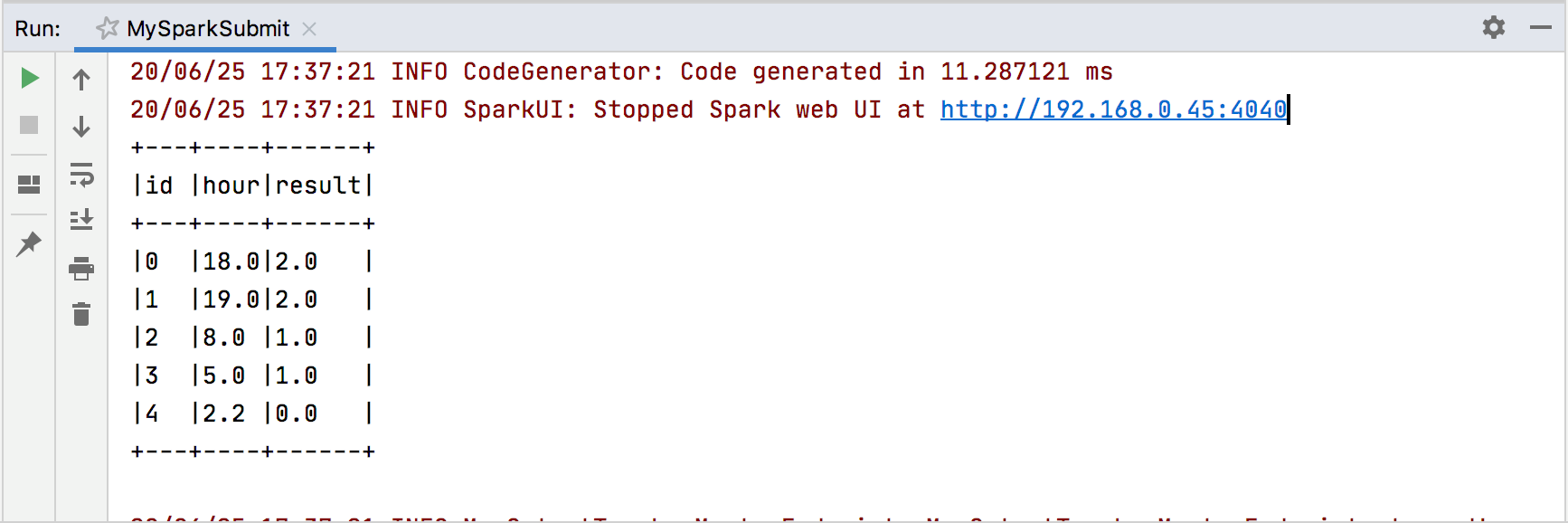1568x523 pixels.
Task: Restore the Run window layout
Action: pyautogui.click(x=28, y=184)
